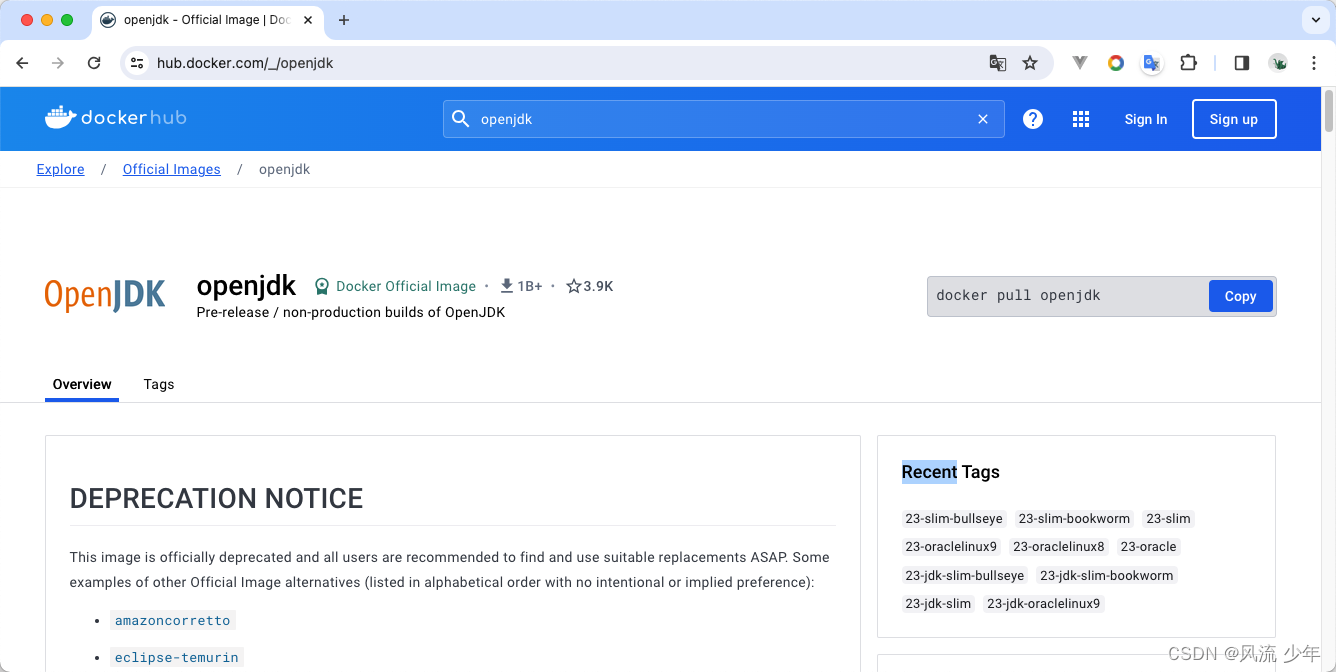Select the 23-oracle tag

[1148, 547]
